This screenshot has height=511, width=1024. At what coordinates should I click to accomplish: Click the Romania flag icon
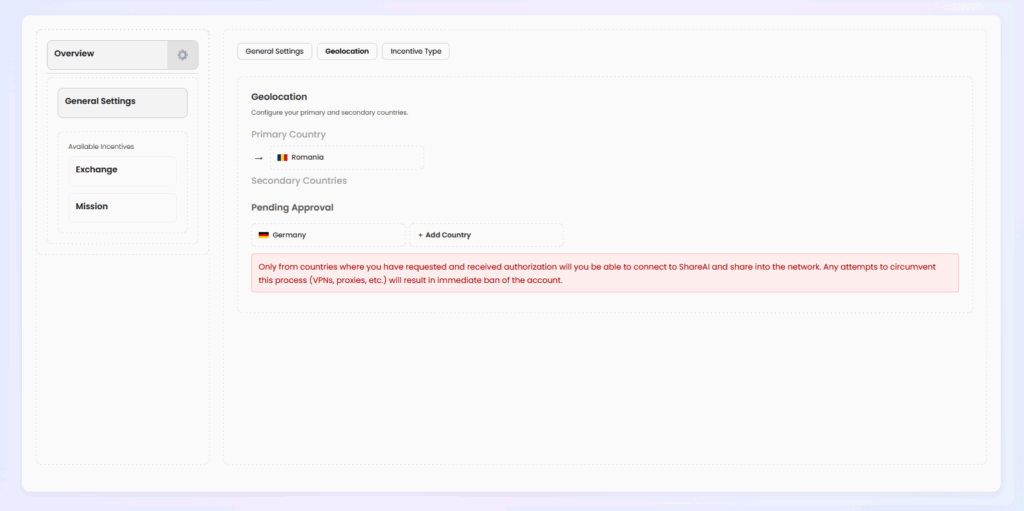(x=282, y=158)
